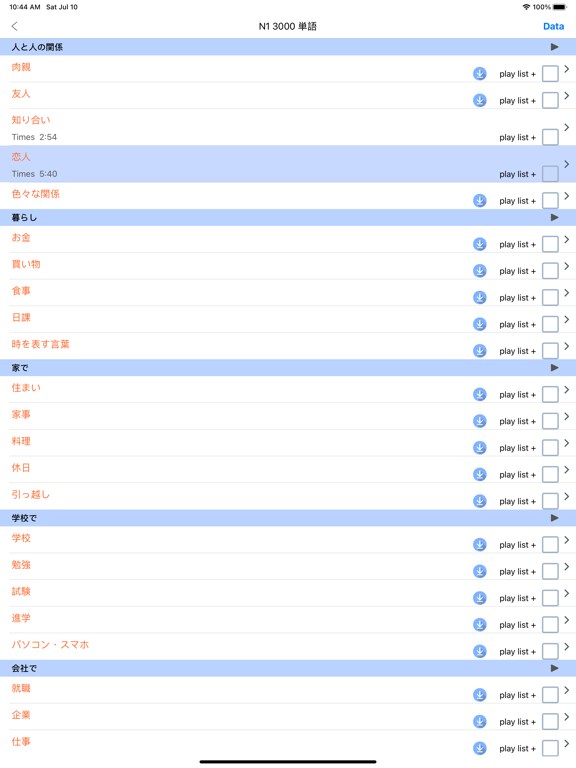Tap 'play list +' for 家事

pyautogui.click(x=518, y=421)
